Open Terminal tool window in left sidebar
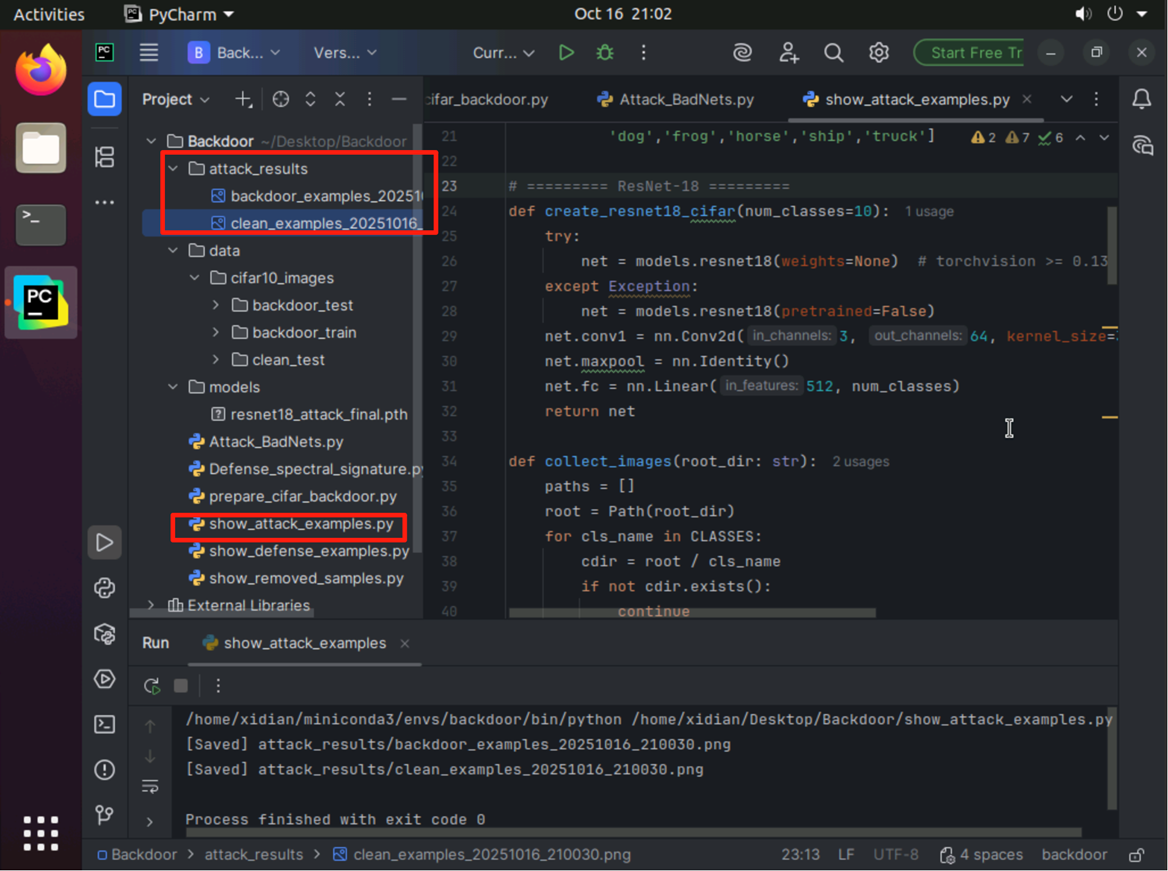Viewport: 1168px width, 871px height. [x=105, y=724]
